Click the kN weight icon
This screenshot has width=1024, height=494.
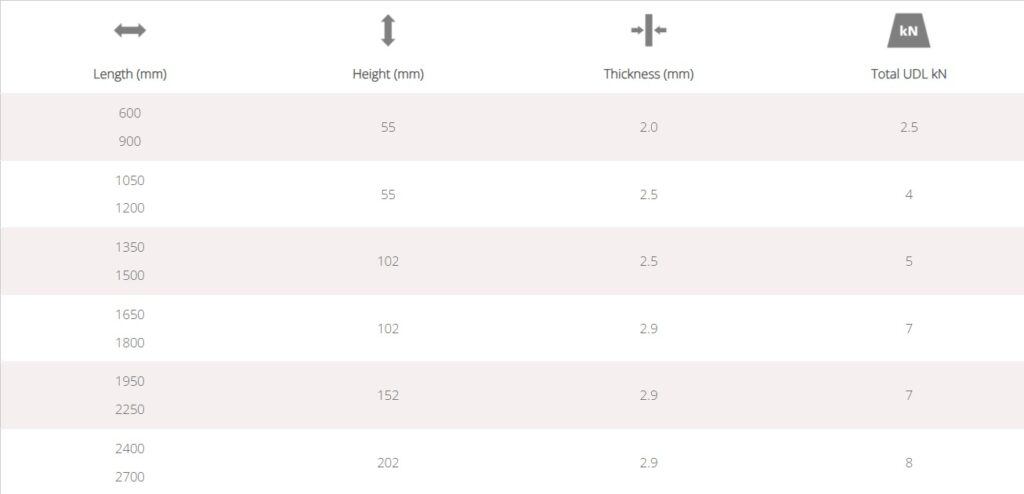(x=908, y=32)
